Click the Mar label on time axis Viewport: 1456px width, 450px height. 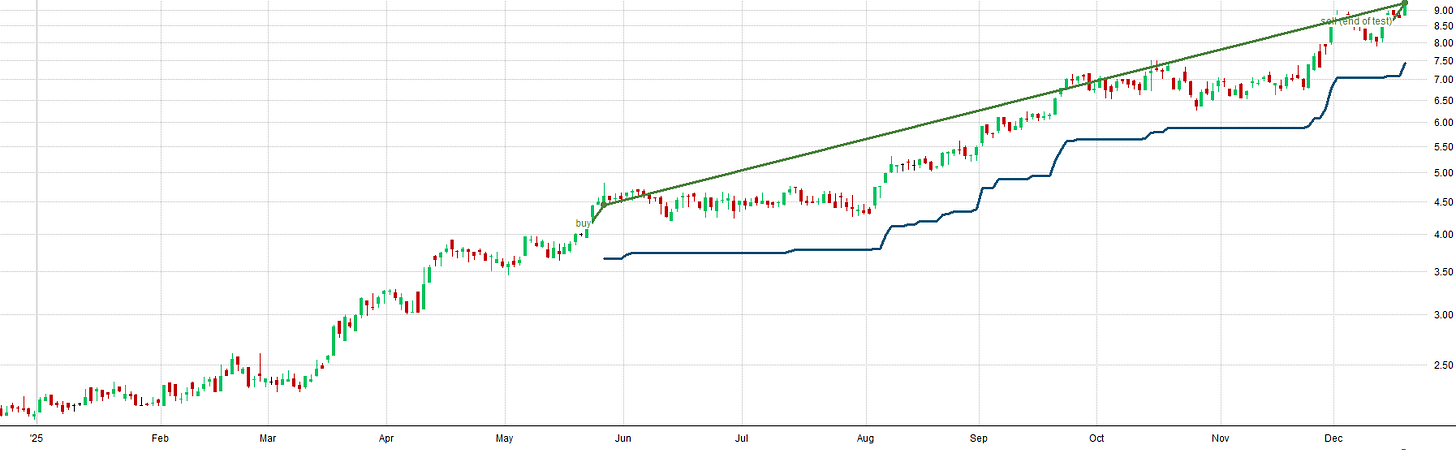point(267,438)
